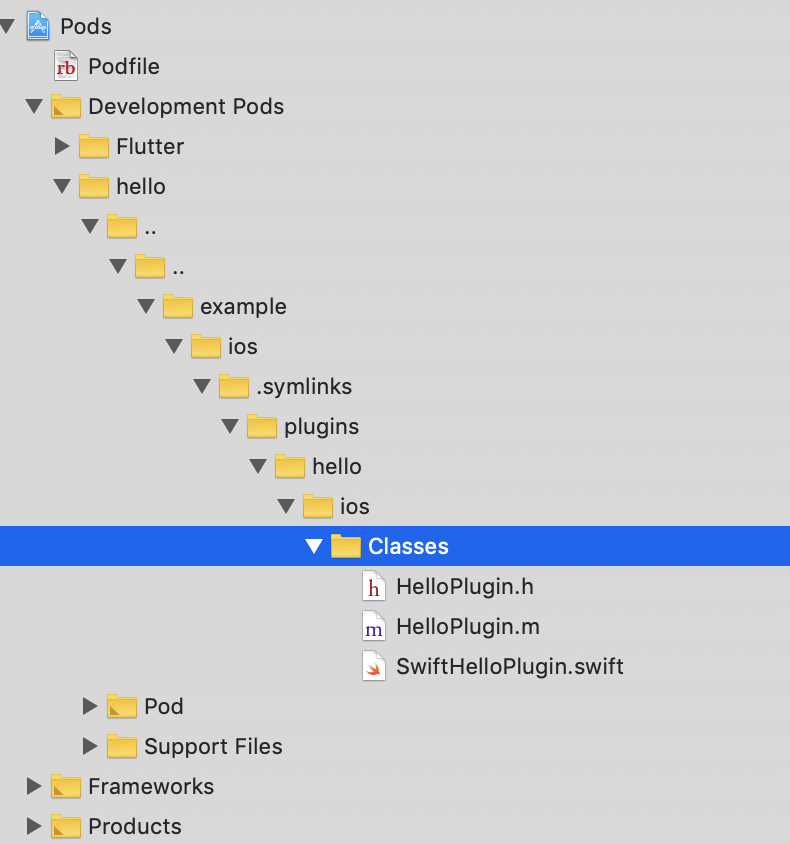The image size is (790, 844).
Task: Click the HelloPlugin.m implementation file icon
Action: [x=373, y=626]
